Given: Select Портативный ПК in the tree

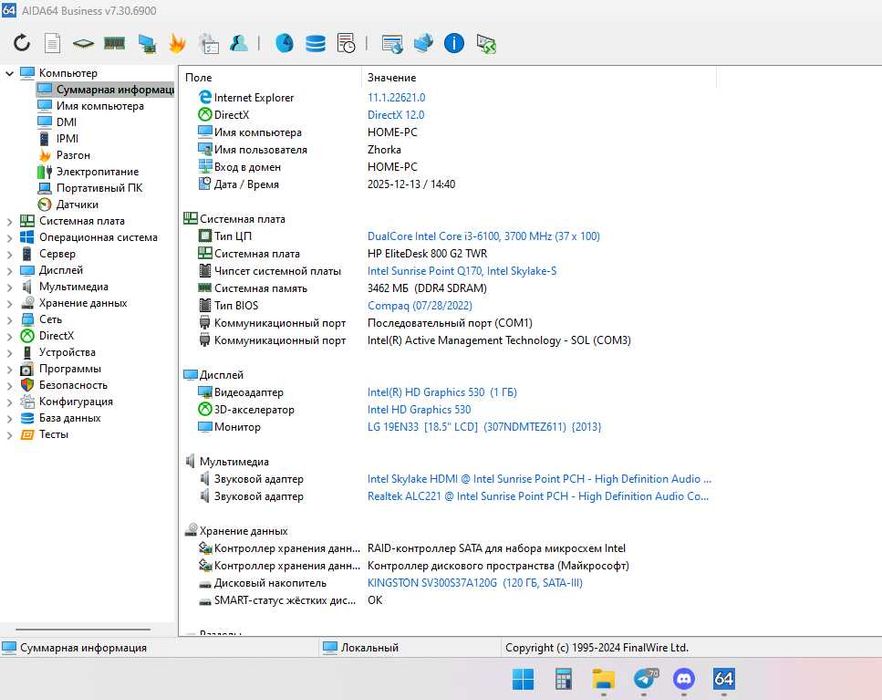Looking at the screenshot, I should pos(99,188).
